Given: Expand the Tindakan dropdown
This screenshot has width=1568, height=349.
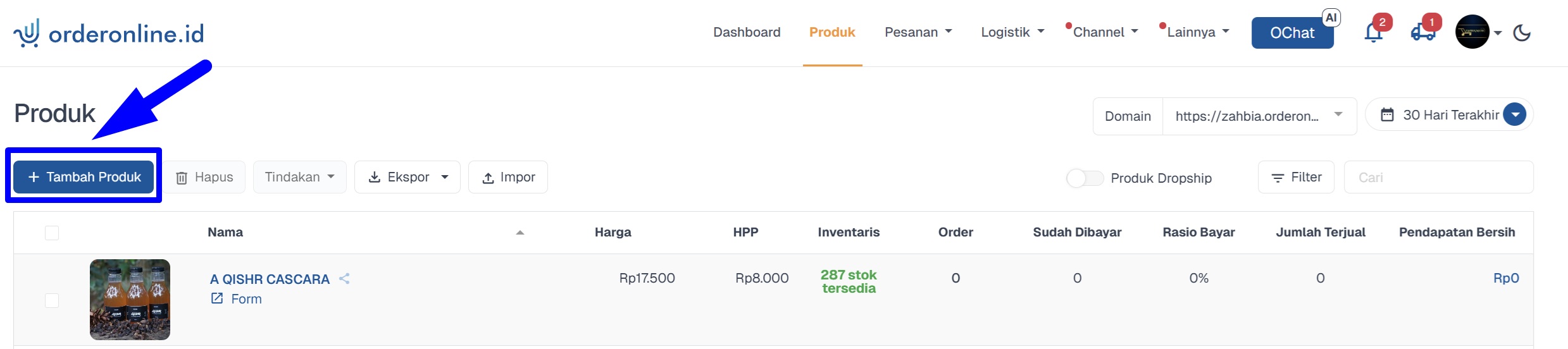Looking at the screenshot, I should click(300, 177).
